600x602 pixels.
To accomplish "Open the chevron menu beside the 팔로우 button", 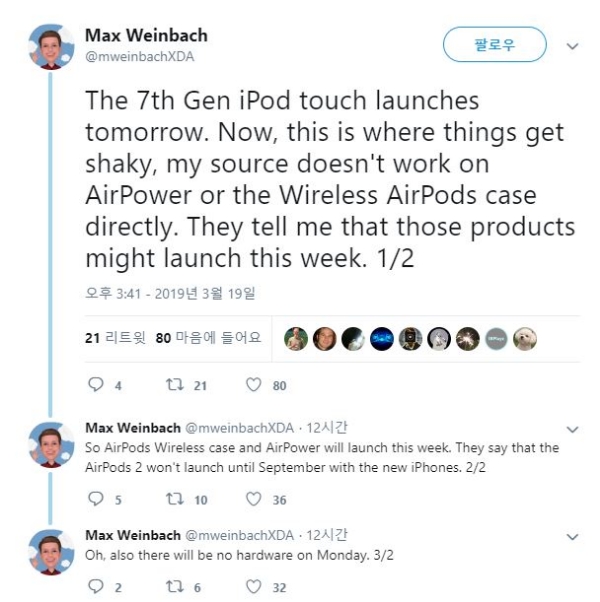I will tap(572, 46).
